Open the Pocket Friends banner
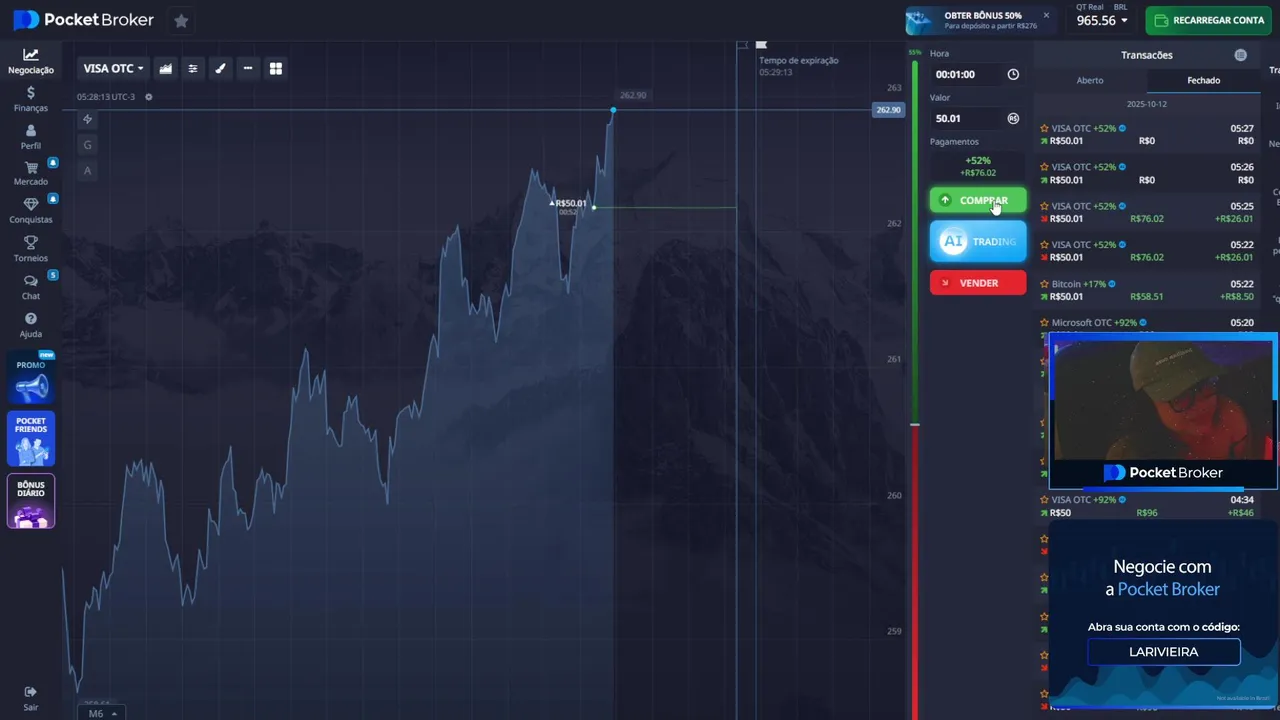The image size is (1280, 720). [x=31, y=438]
